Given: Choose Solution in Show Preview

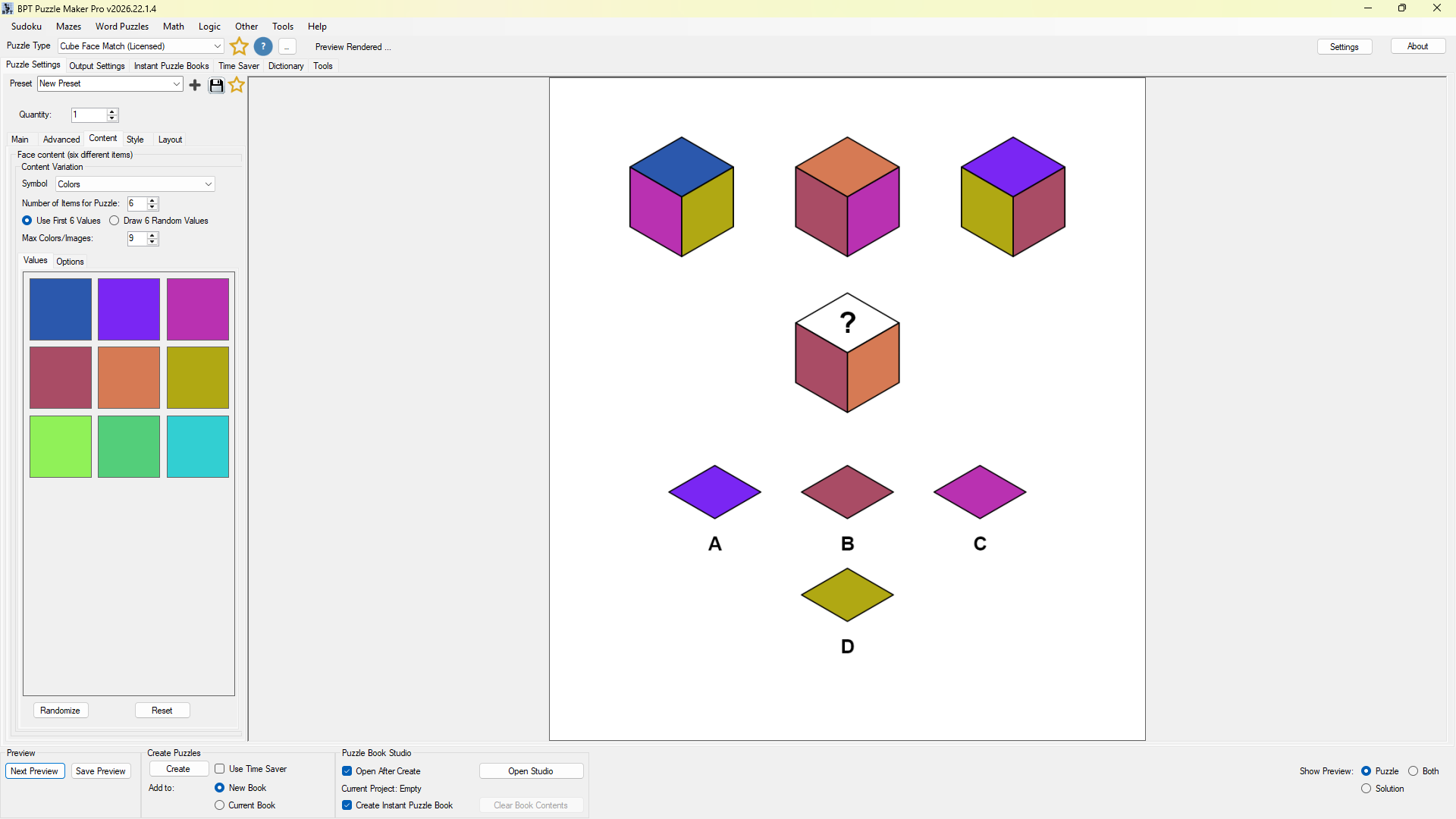Looking at the screenshot, I should [x=1367, y=789].
